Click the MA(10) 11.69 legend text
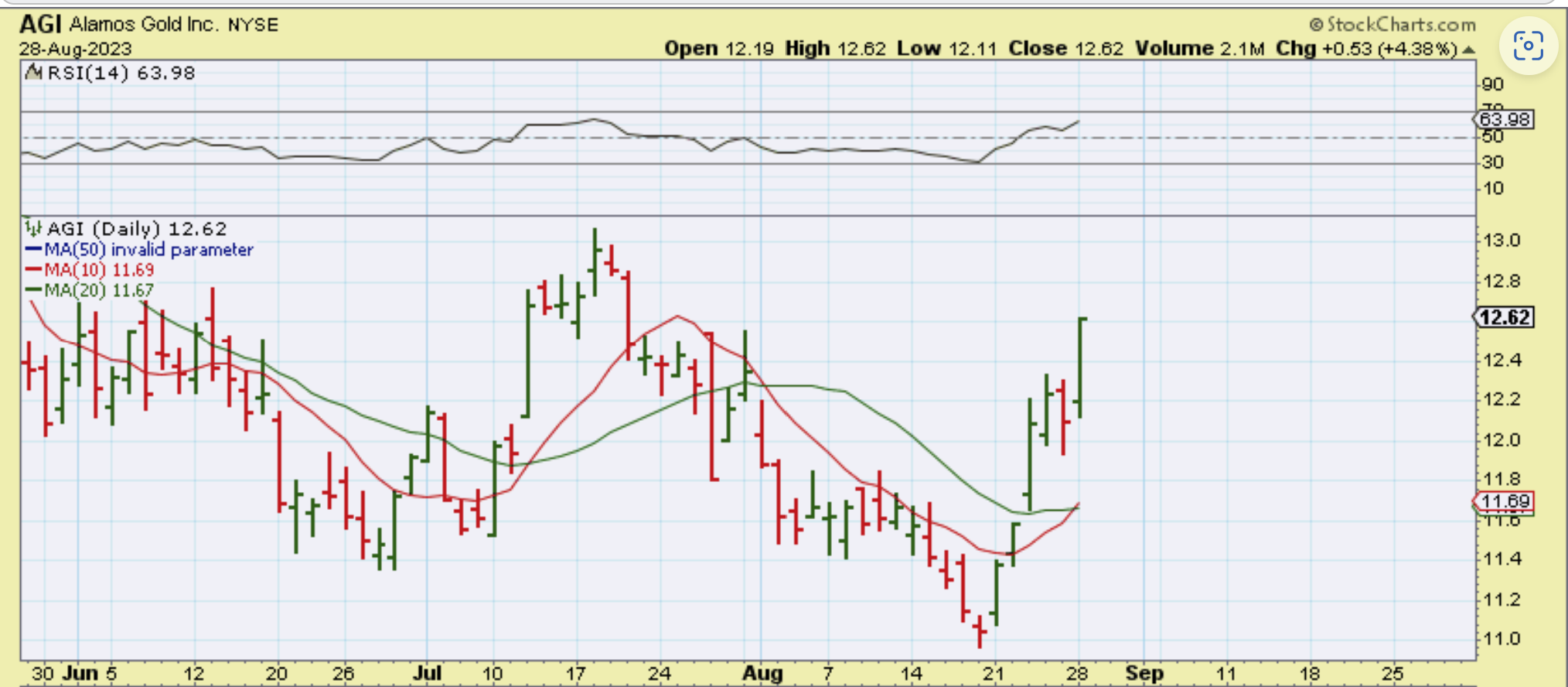 coord(99,270)
